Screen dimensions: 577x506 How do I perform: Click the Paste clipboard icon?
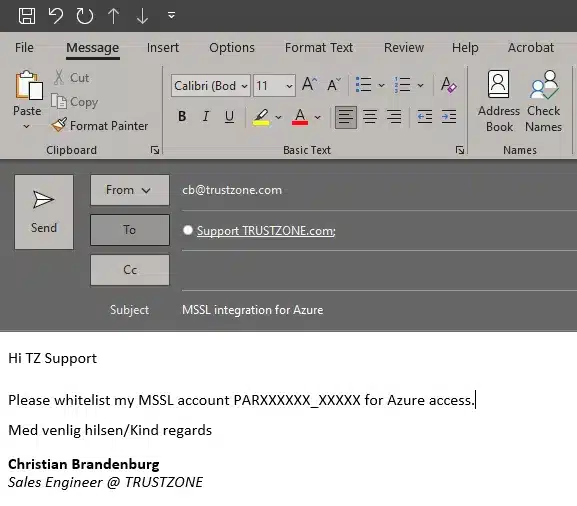point(28,85)
